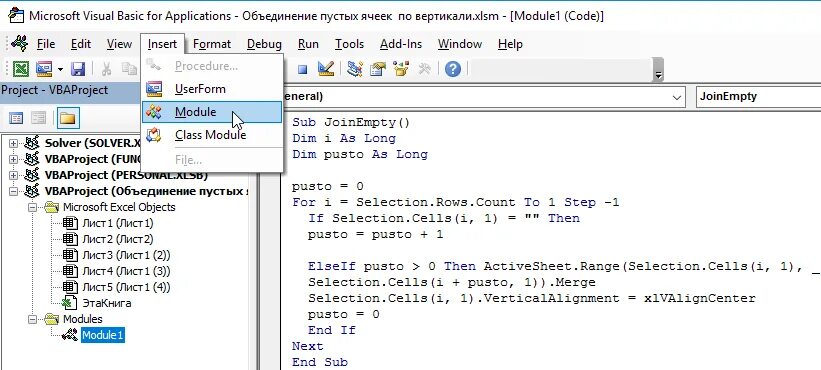
Task: Open the Window menu
Action: click(x=460, y=44)
